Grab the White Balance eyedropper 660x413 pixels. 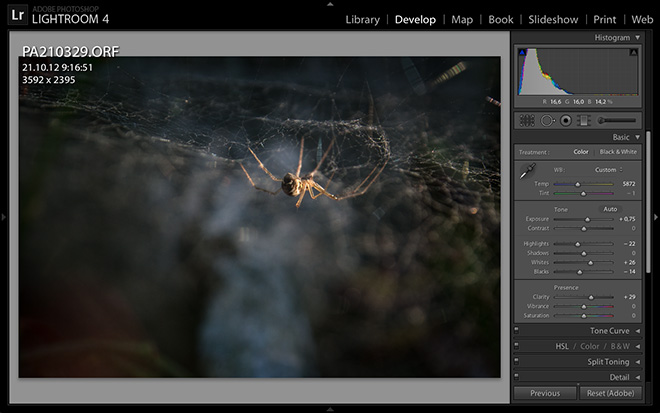(528, 172)
